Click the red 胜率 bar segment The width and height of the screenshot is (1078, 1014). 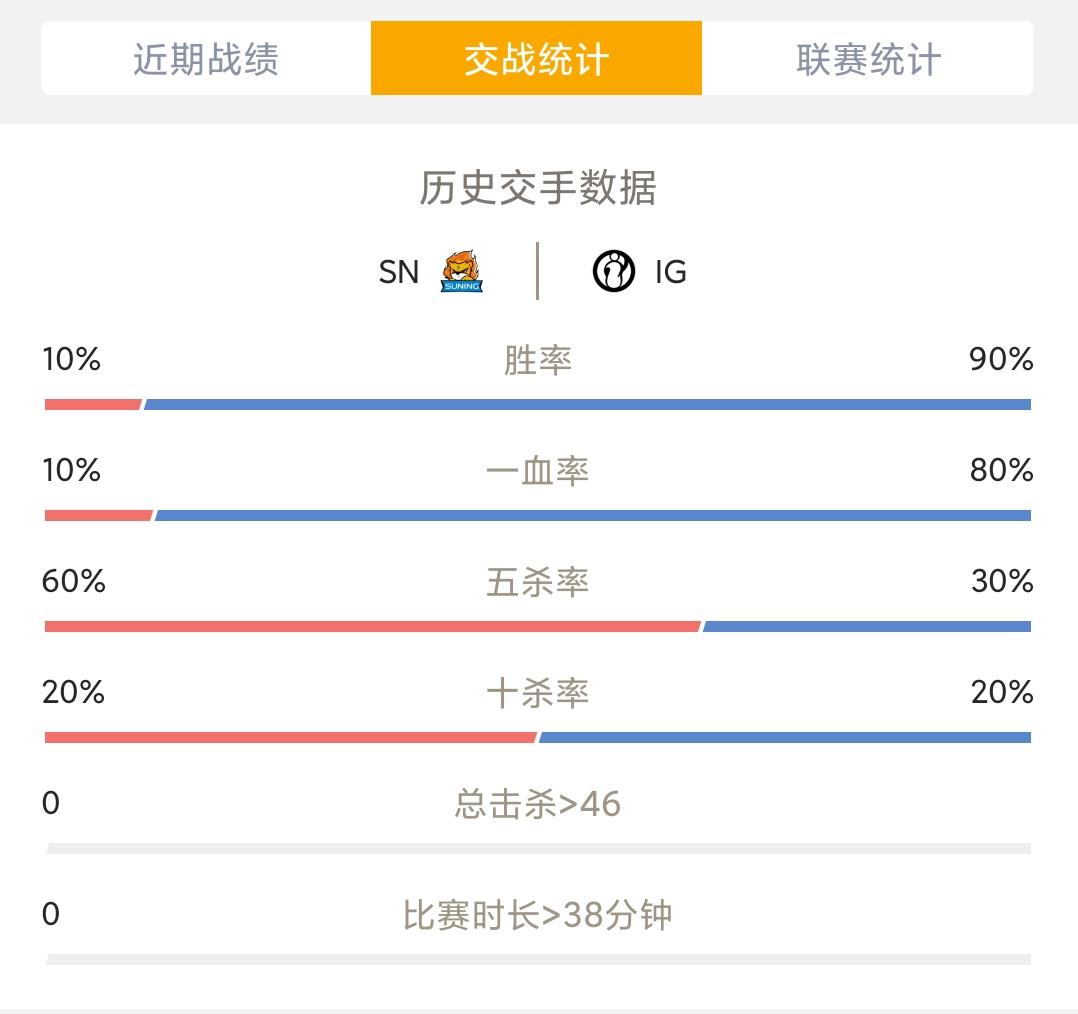(93, 404)
